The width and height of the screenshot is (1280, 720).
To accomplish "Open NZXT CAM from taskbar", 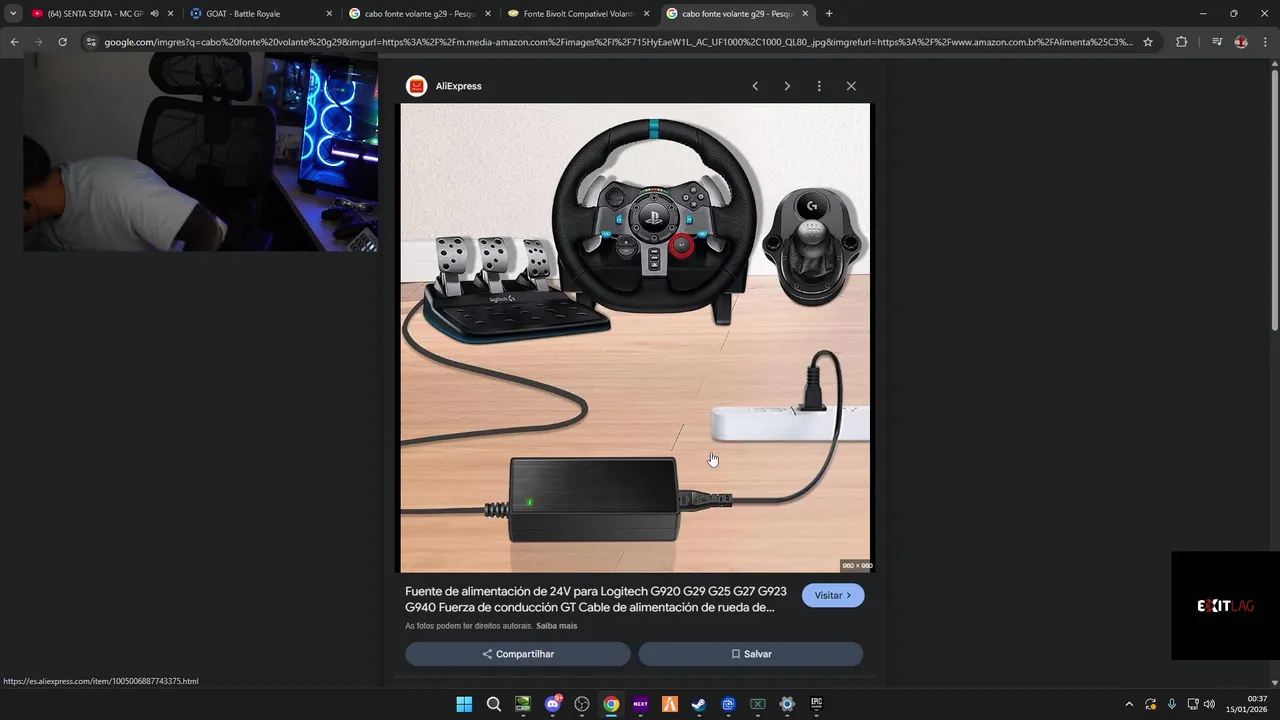I will (641, 704).
